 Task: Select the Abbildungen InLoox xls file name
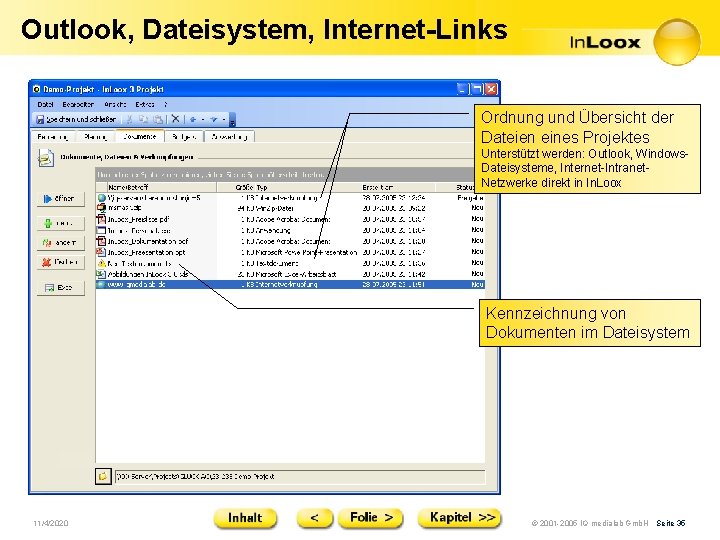tap(148, 274)
